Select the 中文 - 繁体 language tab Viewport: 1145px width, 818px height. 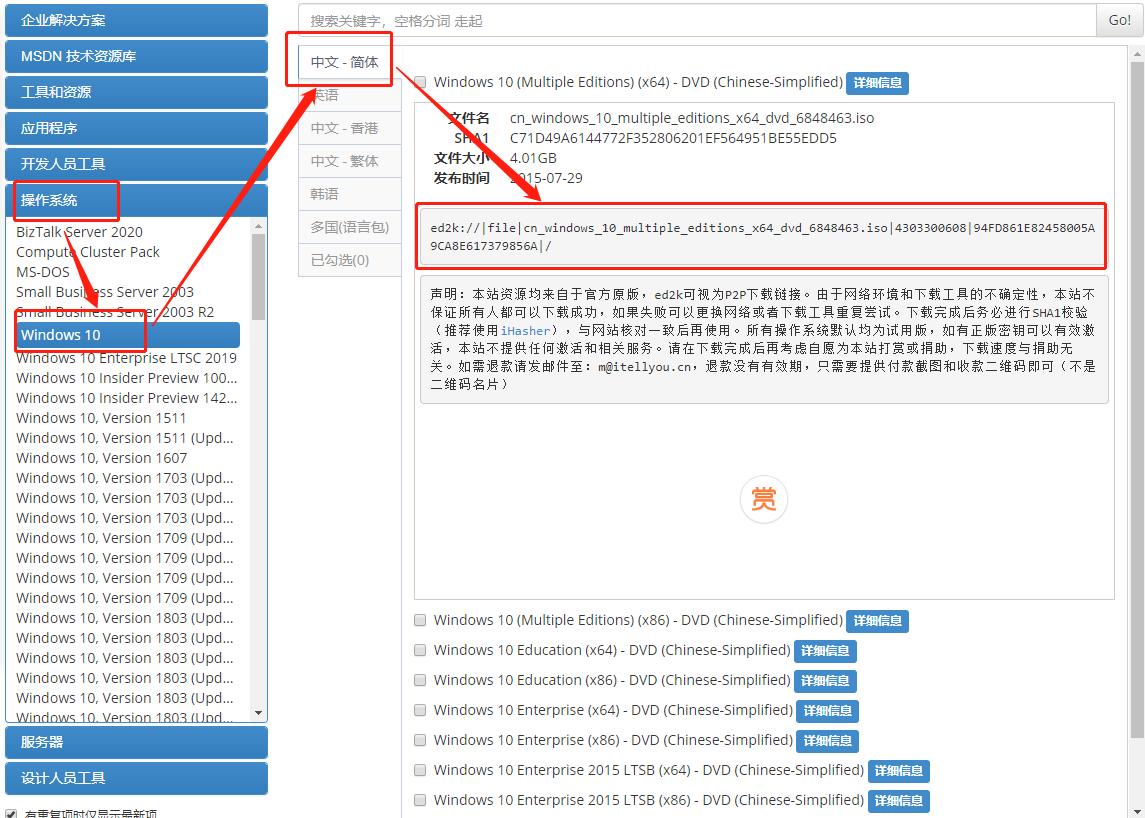350,161
